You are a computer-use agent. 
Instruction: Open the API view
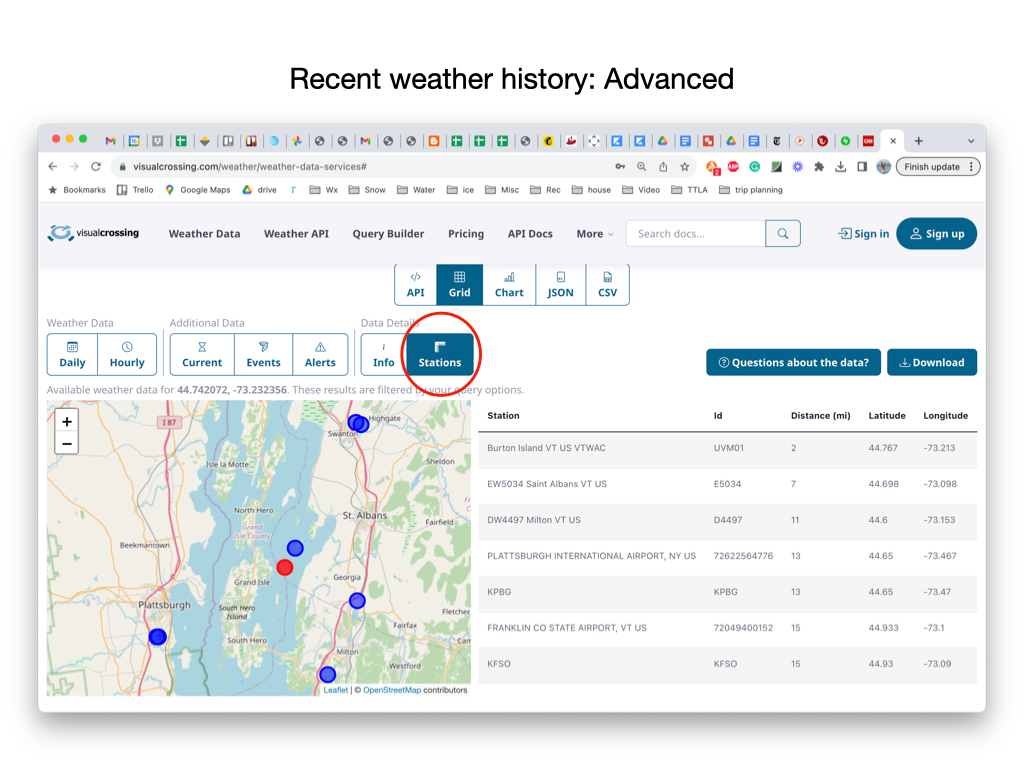pyautogui.click(x=415, y=284)
